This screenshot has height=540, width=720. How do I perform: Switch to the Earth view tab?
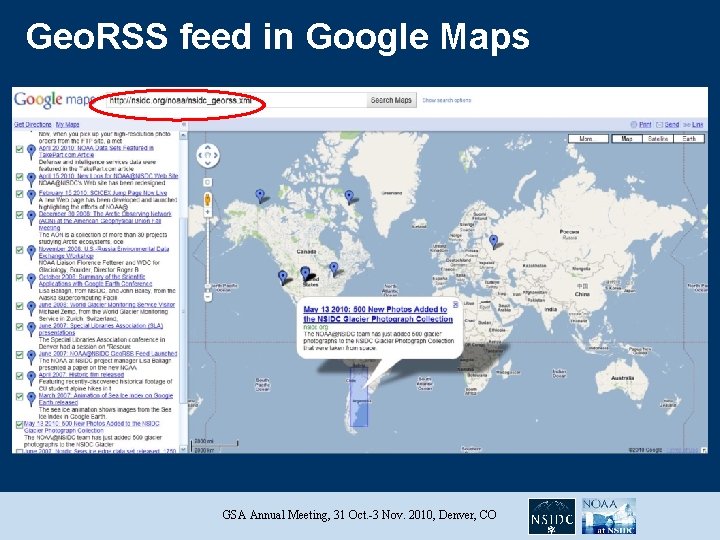(x=689, y=139)
